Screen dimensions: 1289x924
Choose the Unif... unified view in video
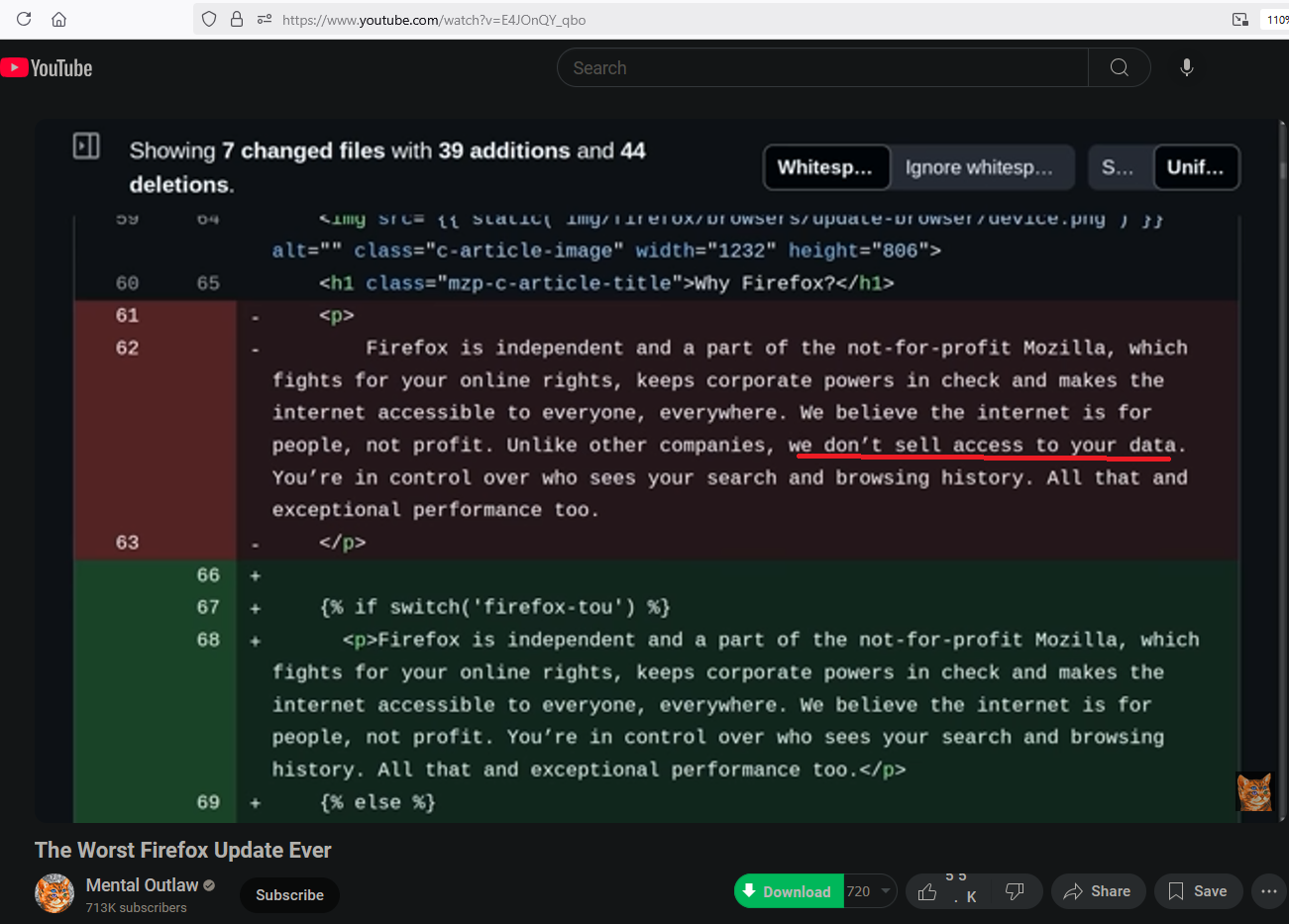pos(1196,167)
